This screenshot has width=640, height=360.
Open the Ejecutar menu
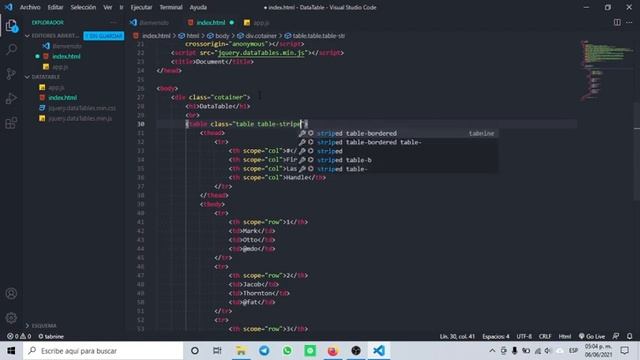pyautogui.click(x=141, y=7)
